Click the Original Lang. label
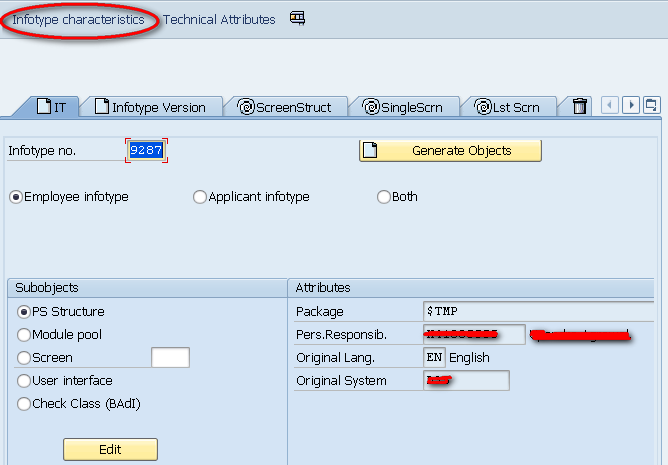The width and height of the screenshot is (668, 465). (335, 358)
